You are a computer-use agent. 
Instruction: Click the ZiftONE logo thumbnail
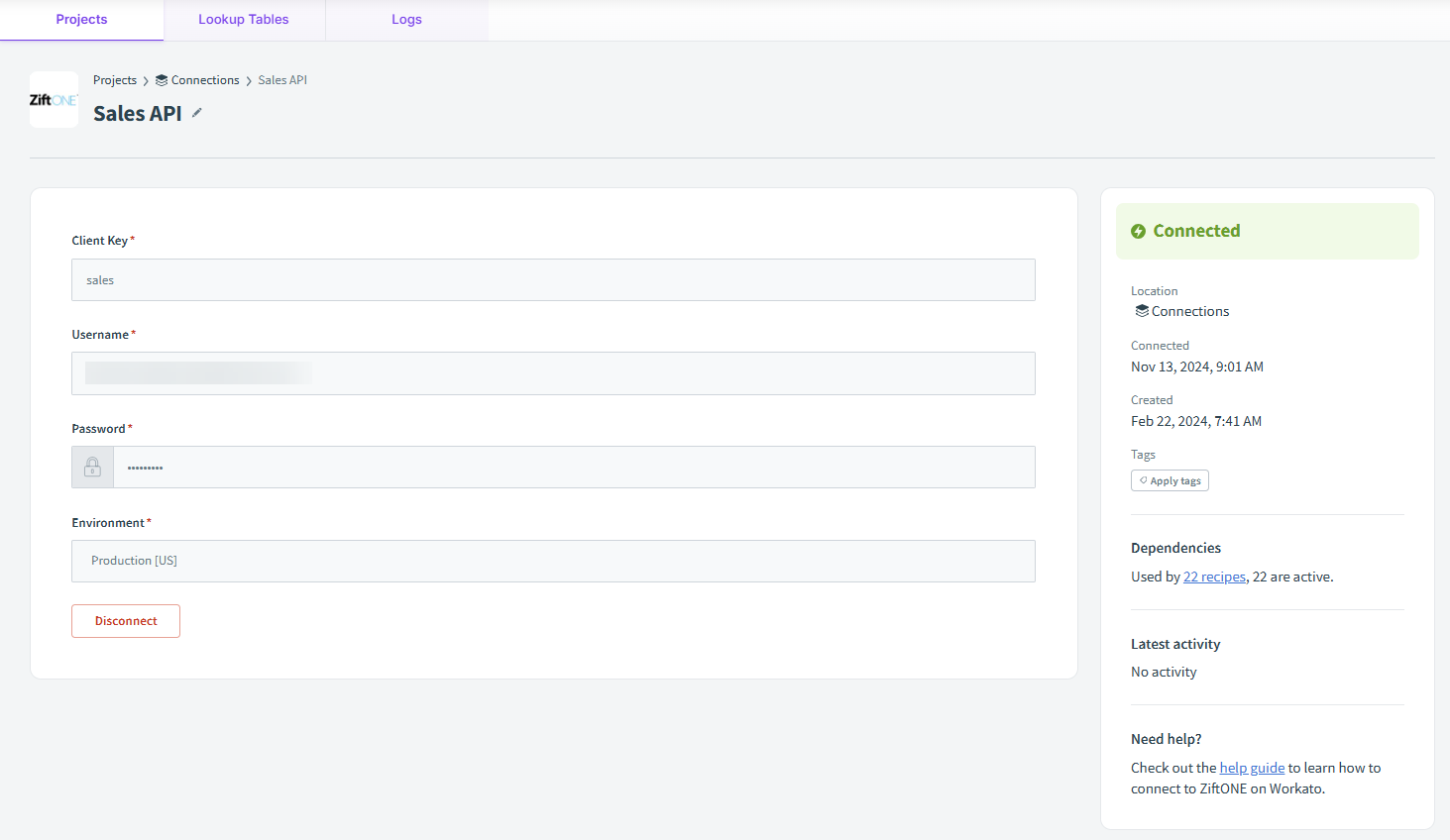(54, 99)
